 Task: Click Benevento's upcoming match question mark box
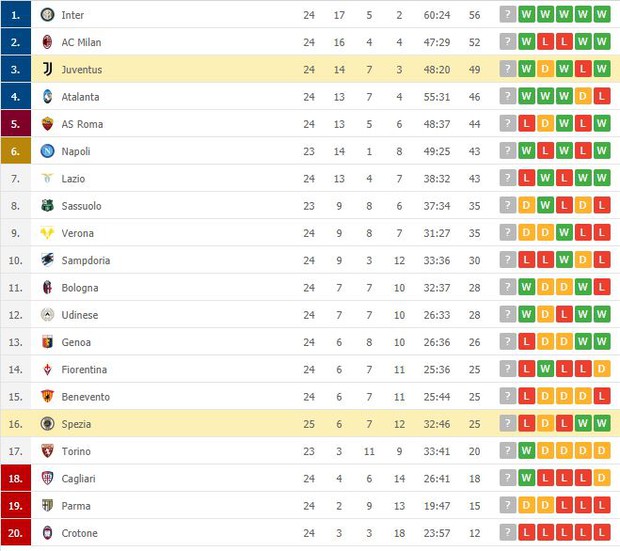click(x=508, y=396)
